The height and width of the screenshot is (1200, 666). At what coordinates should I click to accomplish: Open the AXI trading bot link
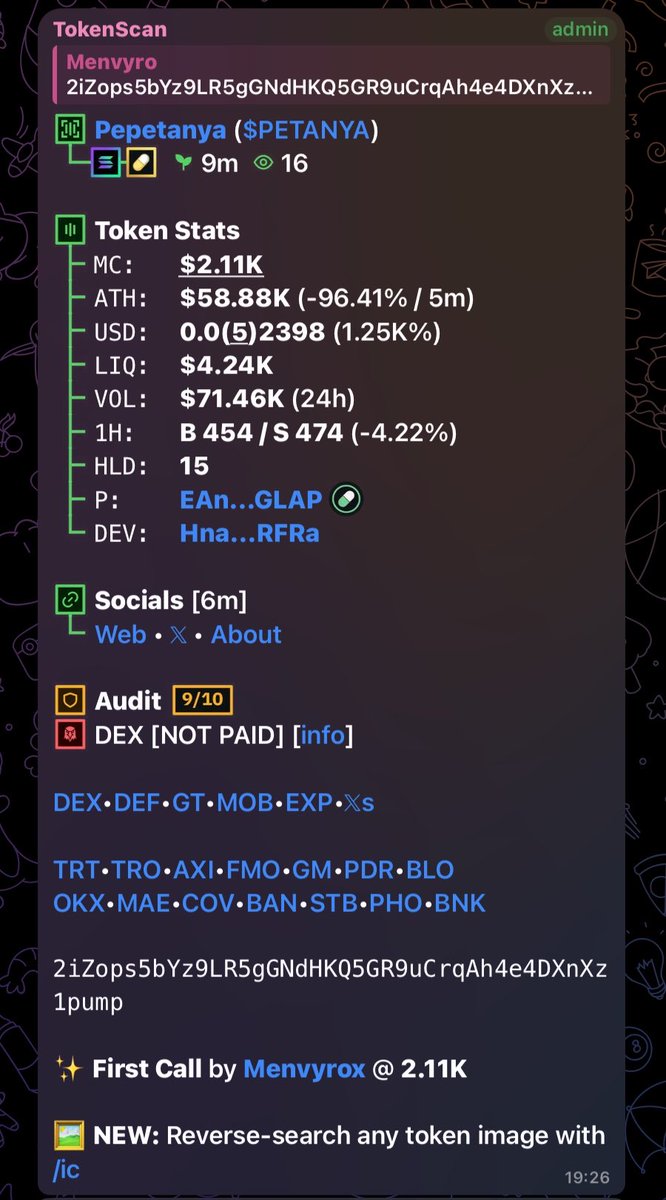pyautogui.click(x=194, y=869)
